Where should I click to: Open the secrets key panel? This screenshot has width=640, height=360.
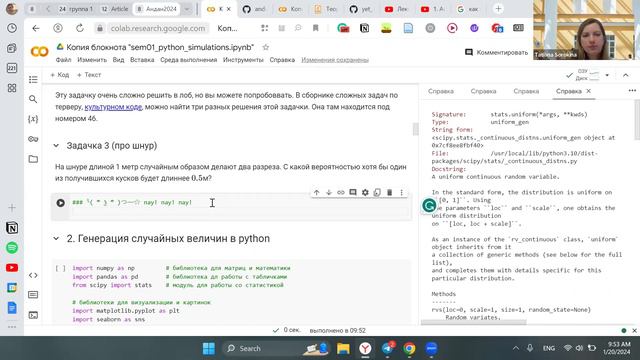coord(33,139)
